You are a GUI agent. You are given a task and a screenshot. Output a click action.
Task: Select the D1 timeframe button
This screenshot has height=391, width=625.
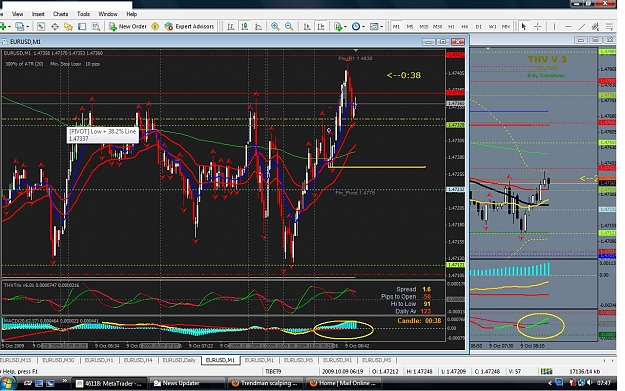click(x=479, y=27)
